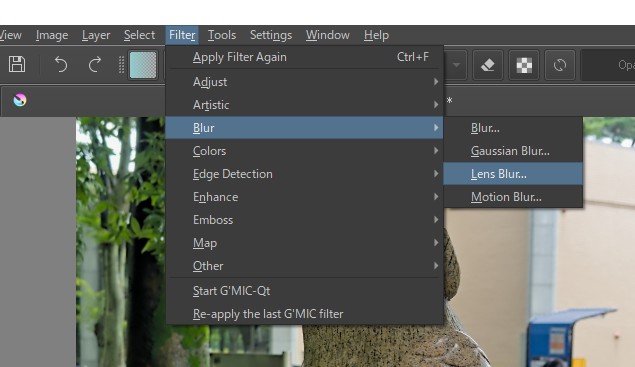Image resolution: width=635 pixels, height=367 pixels.
Task: Click the Krita document tab icon
Action: click(x=20, y=100)
